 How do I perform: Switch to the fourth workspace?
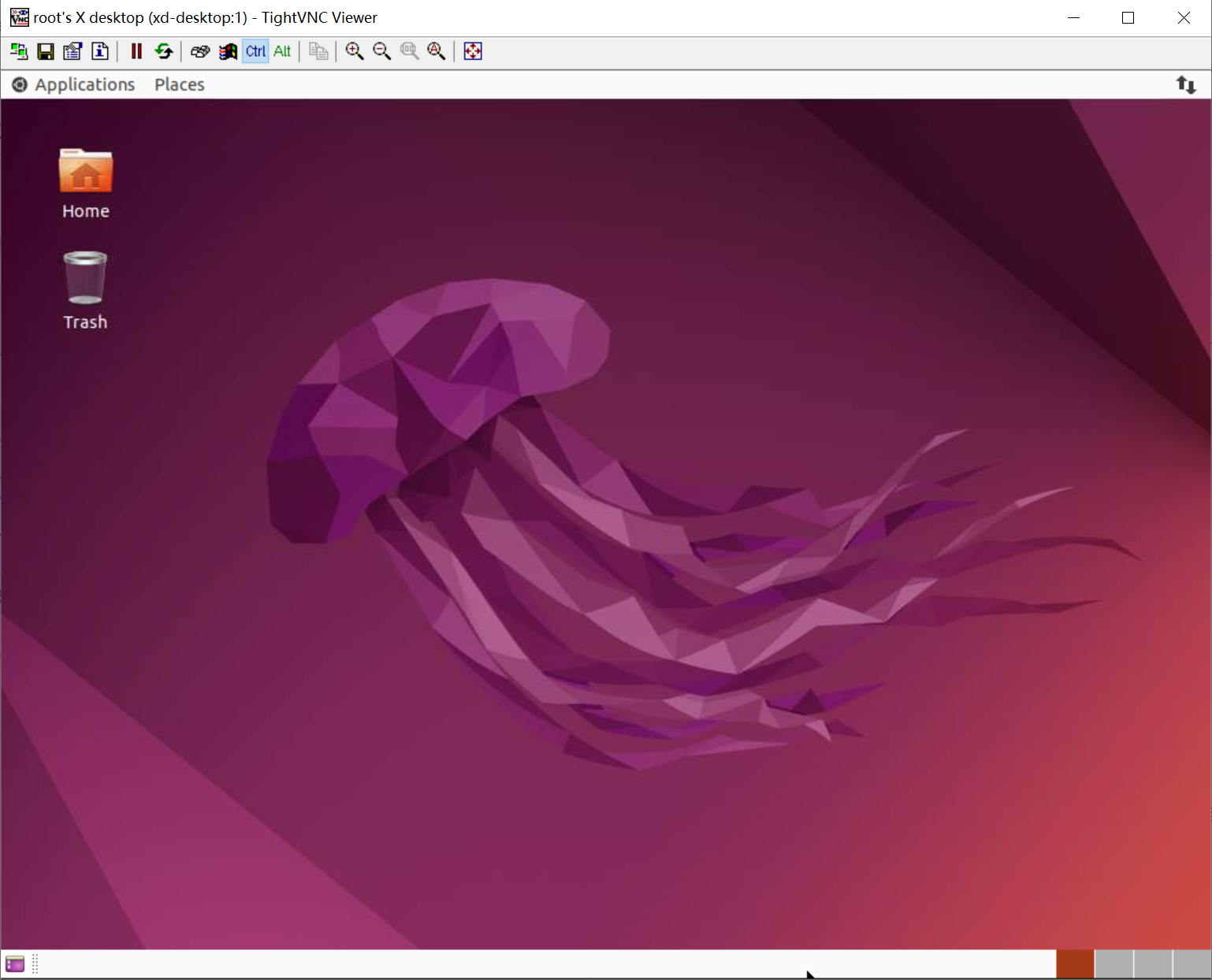(1192, 964)
